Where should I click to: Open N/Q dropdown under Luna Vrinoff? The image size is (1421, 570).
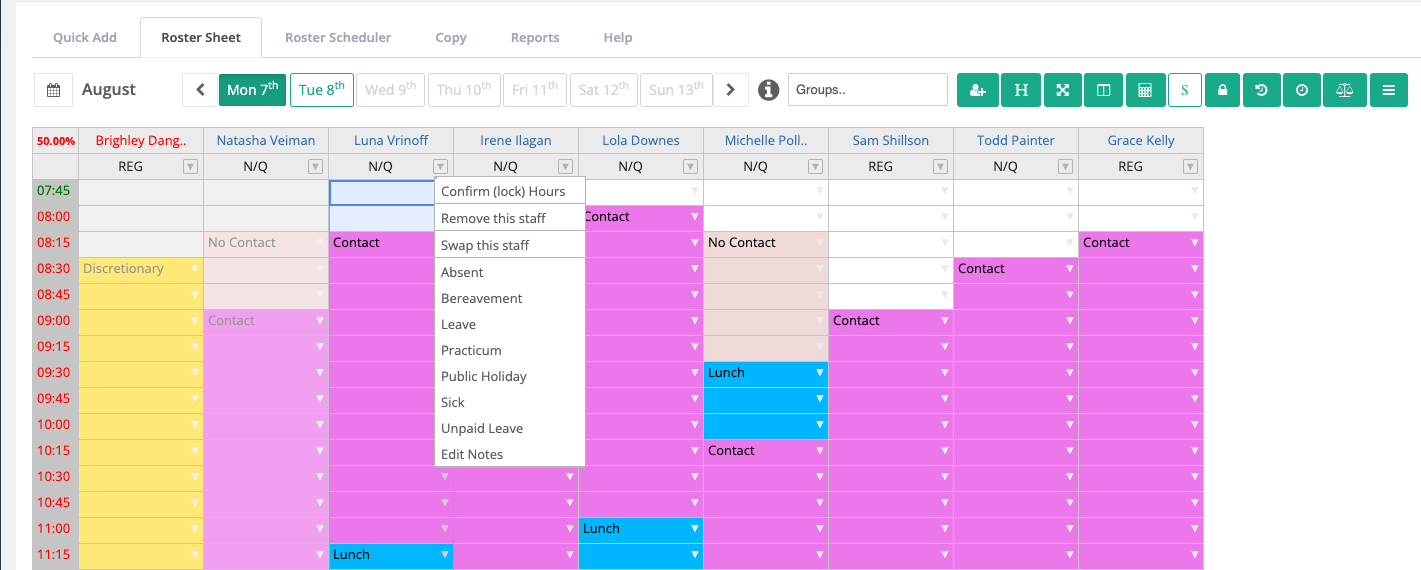coord(441,167)
